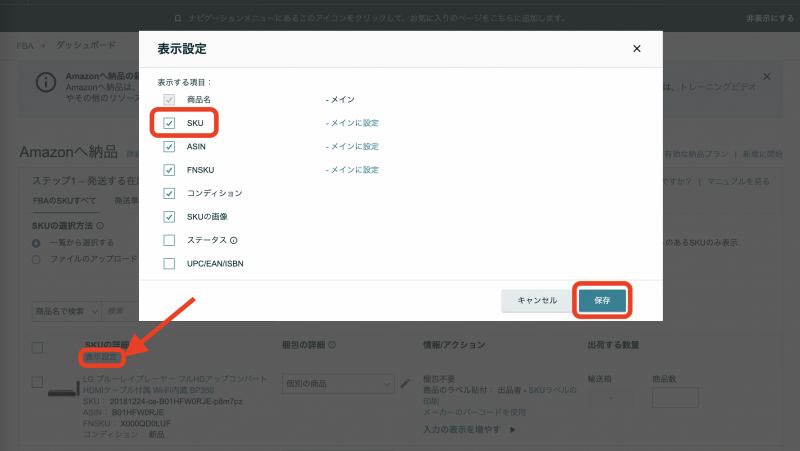Open the LG ブルーレイプレーヤー product name link
This screenshot has width=800, height=451.
(x=175, y=385)
